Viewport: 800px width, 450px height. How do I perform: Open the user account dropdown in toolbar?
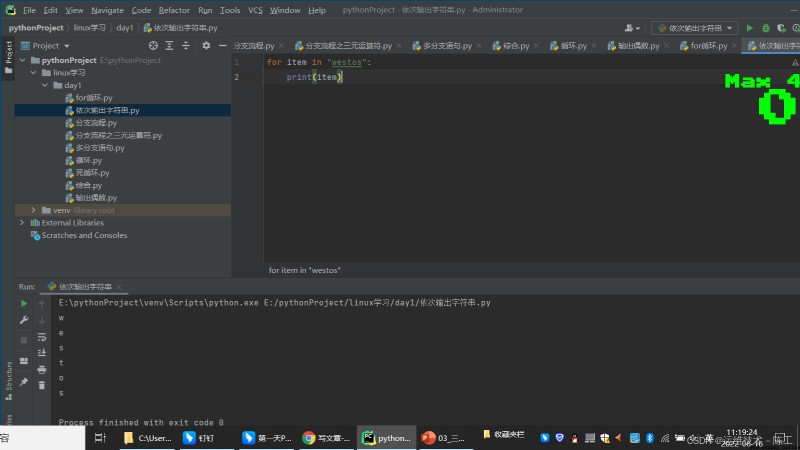[x=632, y=28]
